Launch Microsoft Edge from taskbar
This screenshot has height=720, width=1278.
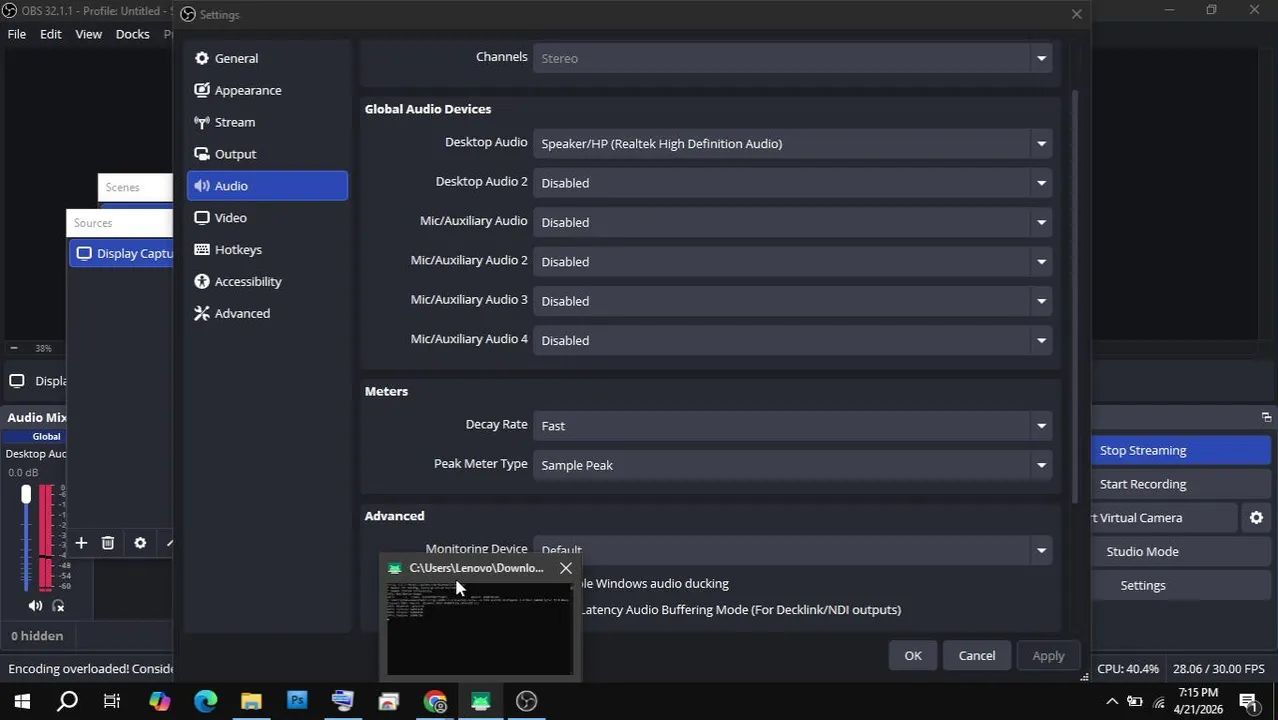[205, 702]
